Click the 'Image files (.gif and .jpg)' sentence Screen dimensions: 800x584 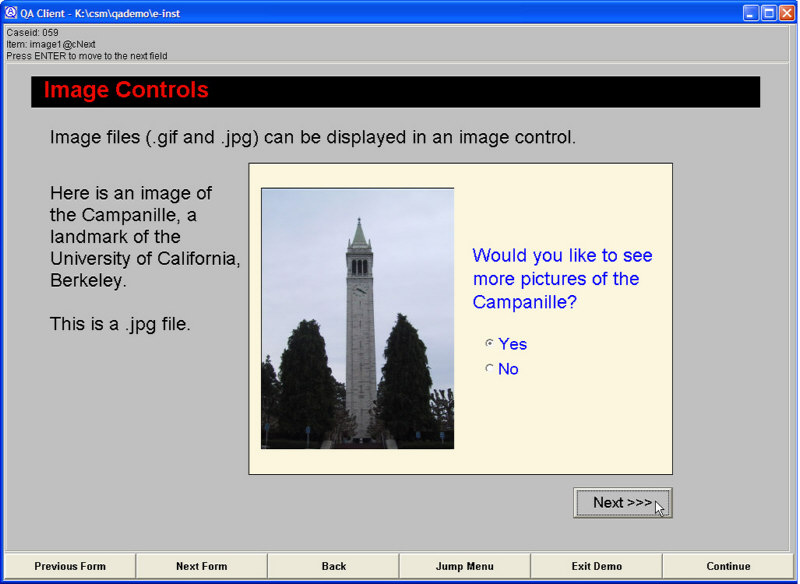313,138
